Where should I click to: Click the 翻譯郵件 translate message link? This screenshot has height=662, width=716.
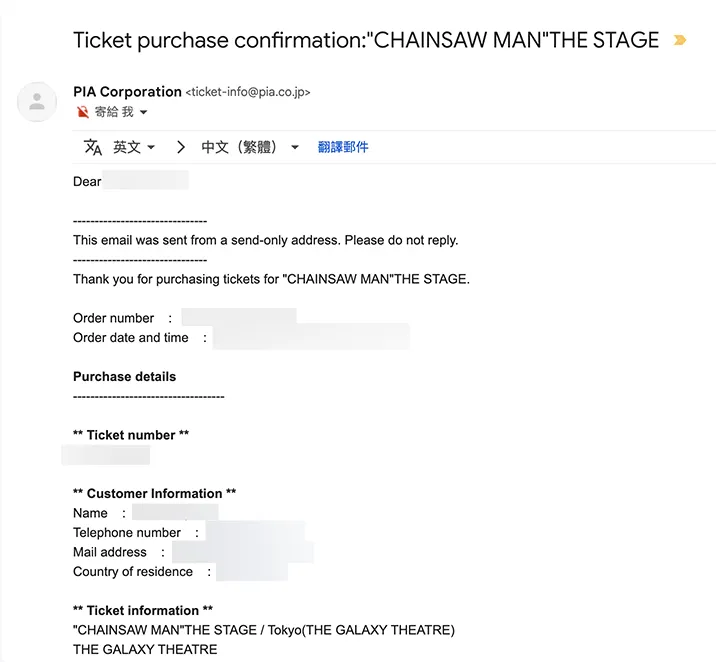tap(343, 147)
